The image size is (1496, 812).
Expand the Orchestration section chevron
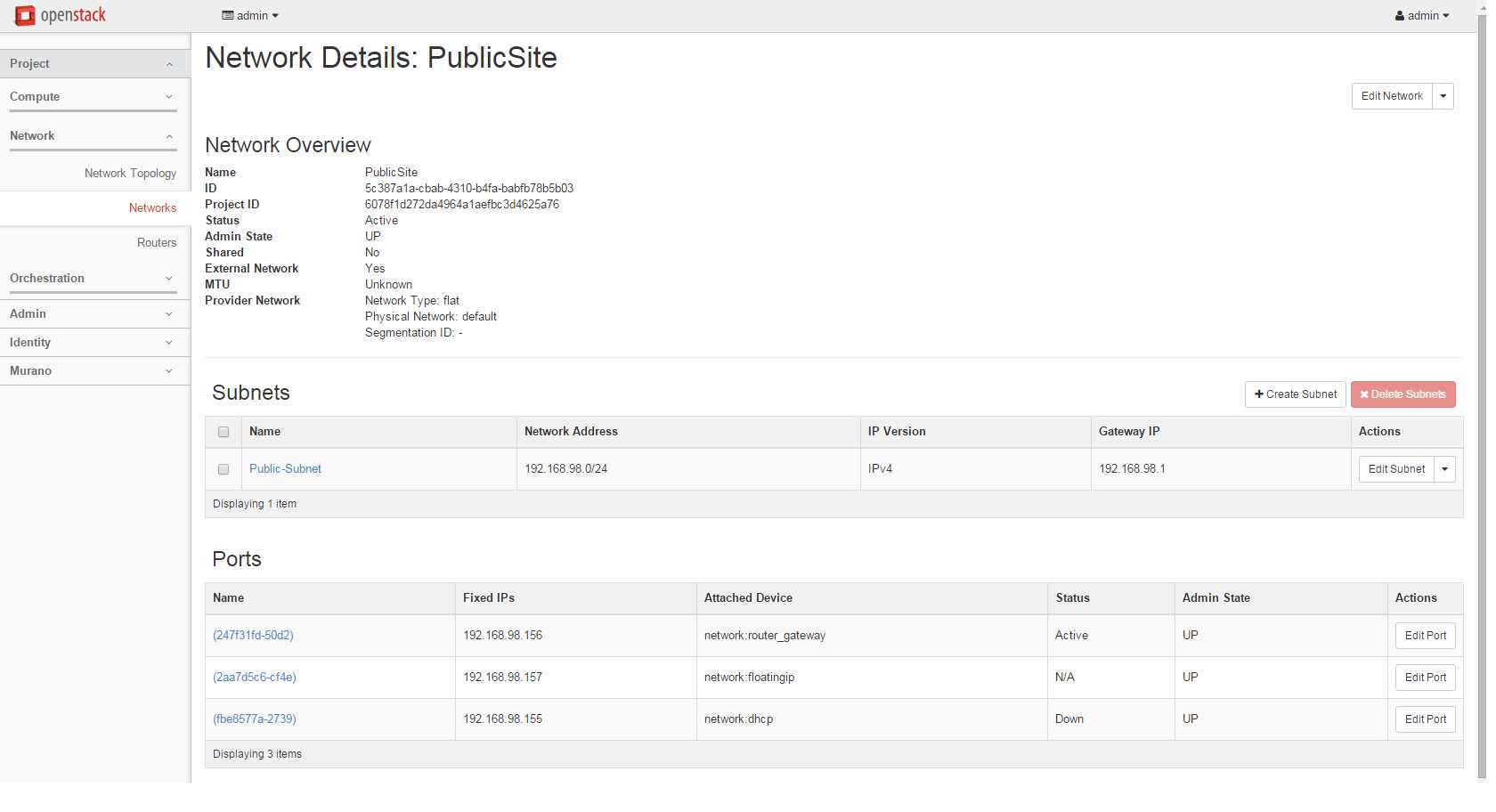(x=169, y=279)
